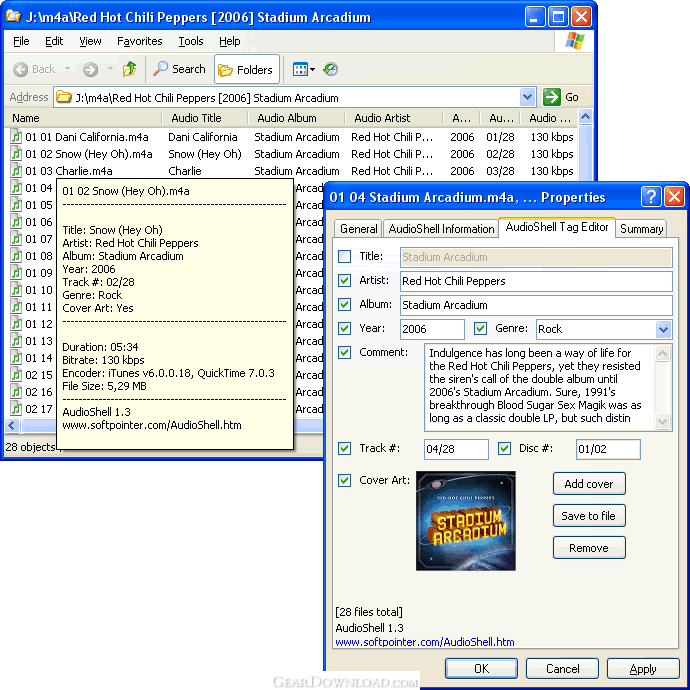690x690 pixels.
Task: Open the Favorites menu
Action: click(x=139, y=41)
